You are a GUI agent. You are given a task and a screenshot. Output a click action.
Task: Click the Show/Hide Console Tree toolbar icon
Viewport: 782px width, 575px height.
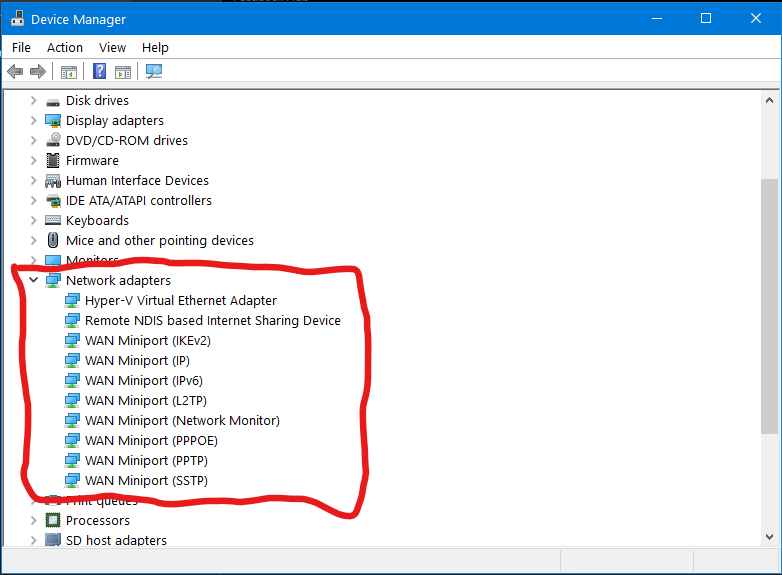69,72
